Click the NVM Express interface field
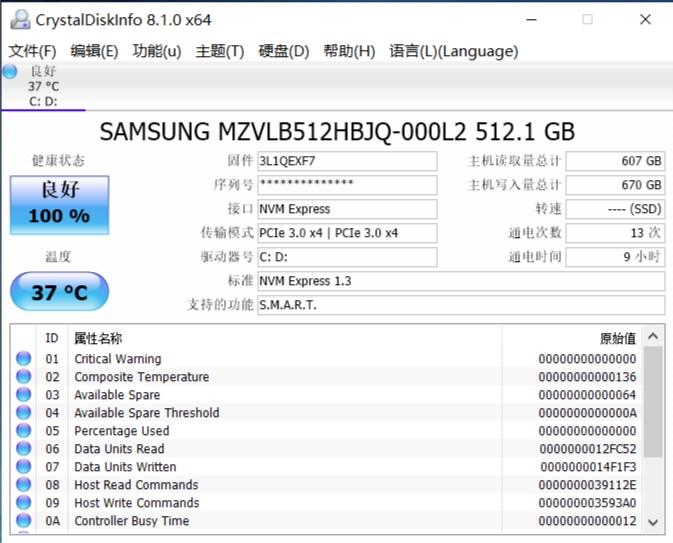The height and width of the screenshot is (543, 673). click(x=347, y=209)
